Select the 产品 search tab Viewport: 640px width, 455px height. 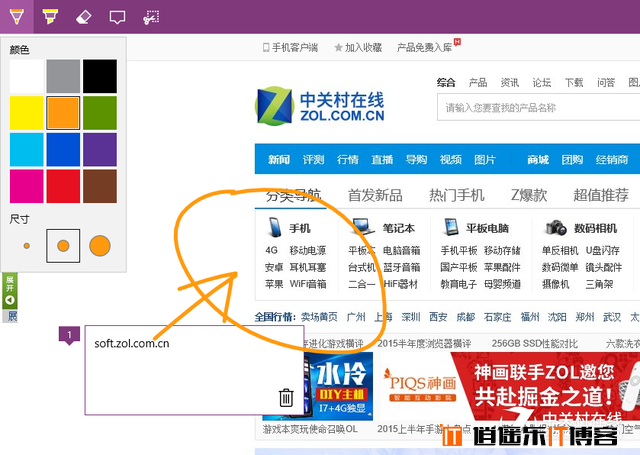[x=478, y=83]
